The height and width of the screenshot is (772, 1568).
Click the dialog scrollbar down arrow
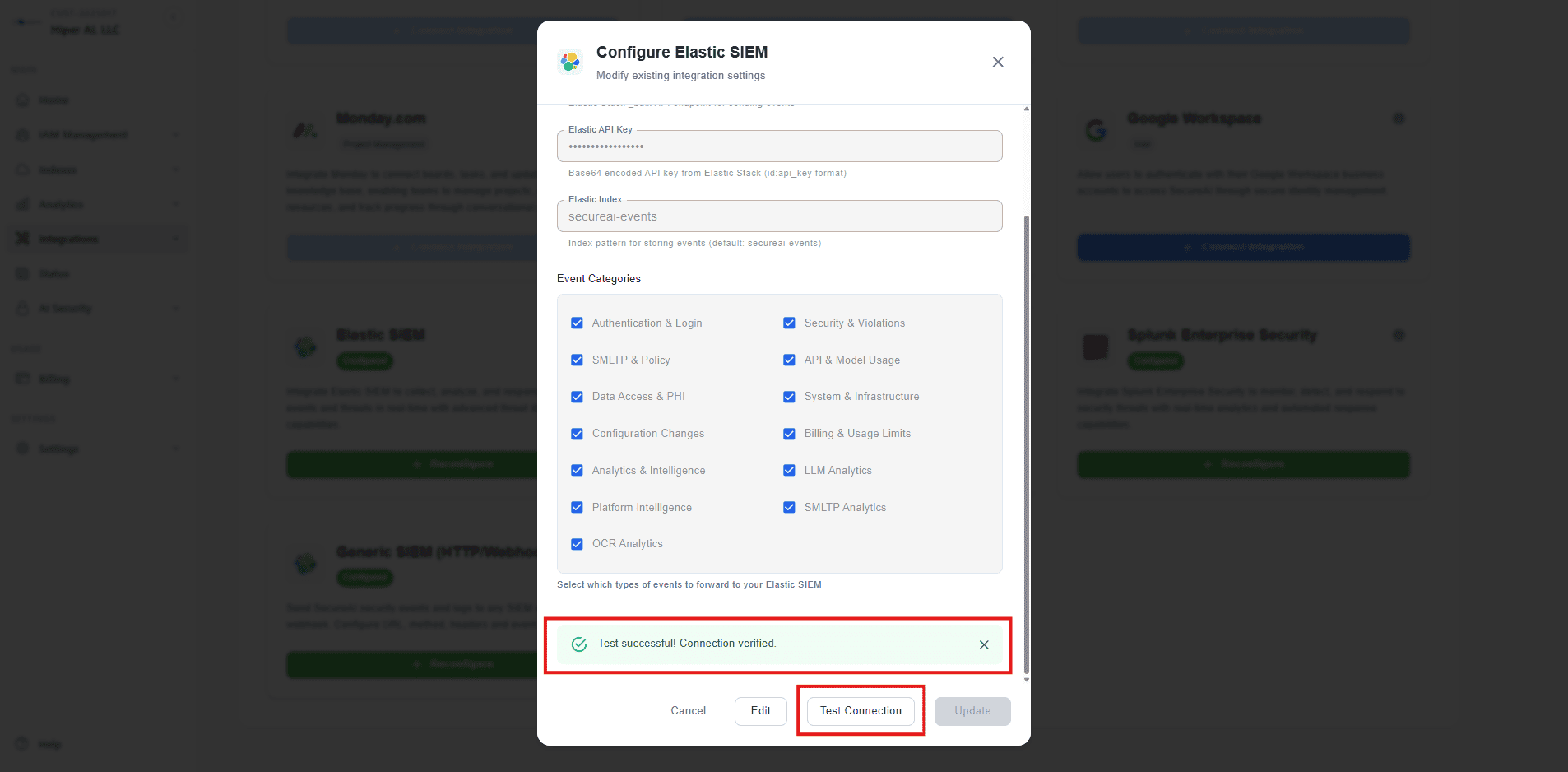pyautogui.click(x=1026, y=680)
